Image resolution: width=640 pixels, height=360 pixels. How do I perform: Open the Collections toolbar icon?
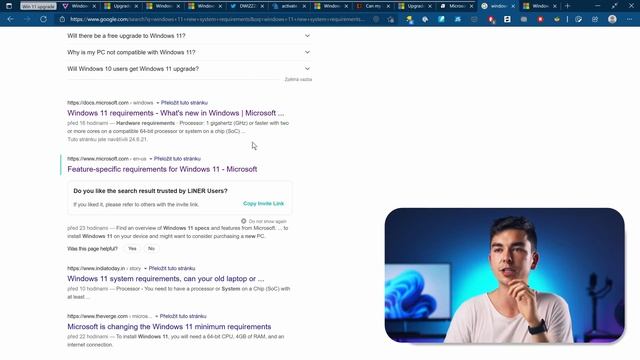tap(595, 19)
